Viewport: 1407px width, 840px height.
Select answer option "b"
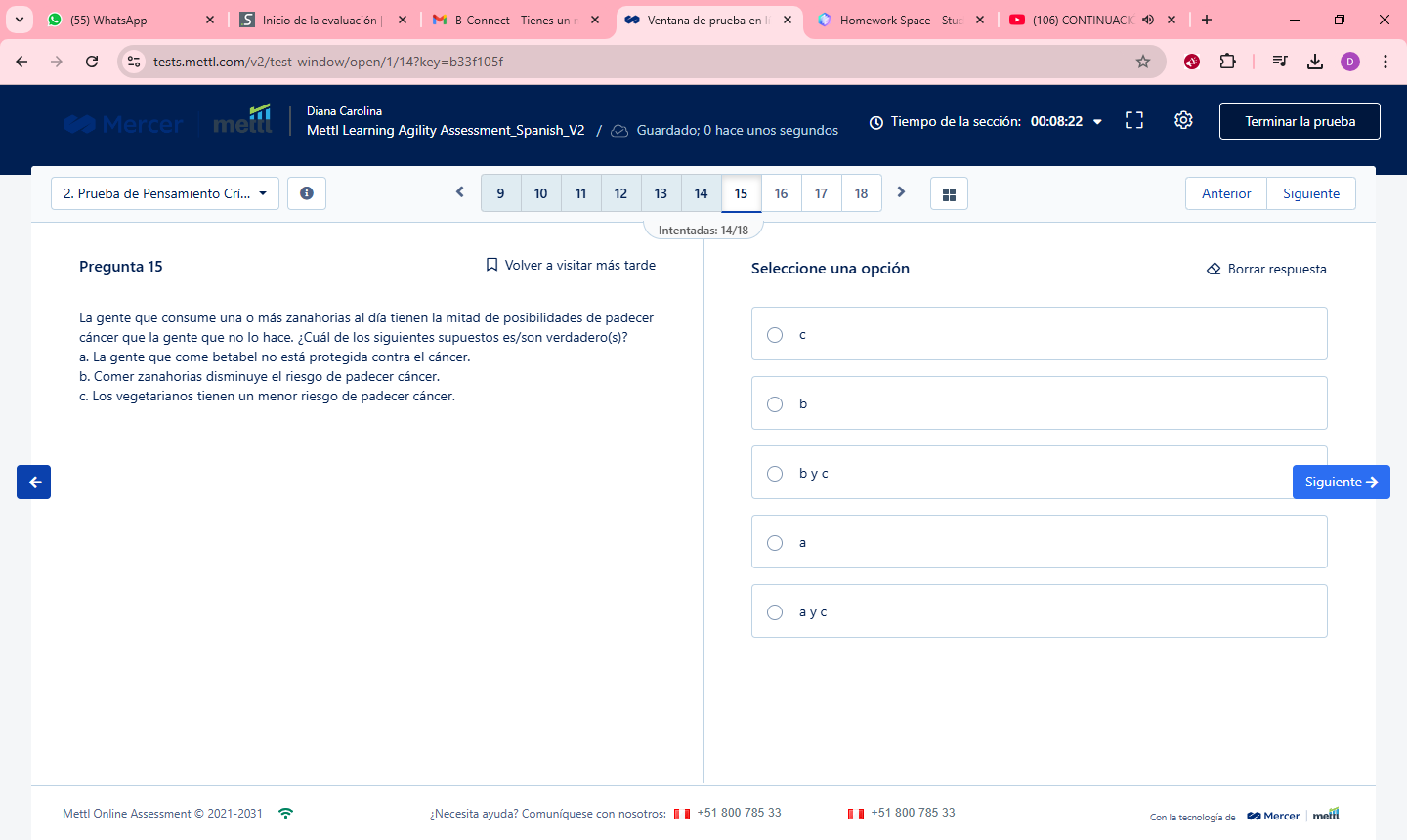point(1039,403)
